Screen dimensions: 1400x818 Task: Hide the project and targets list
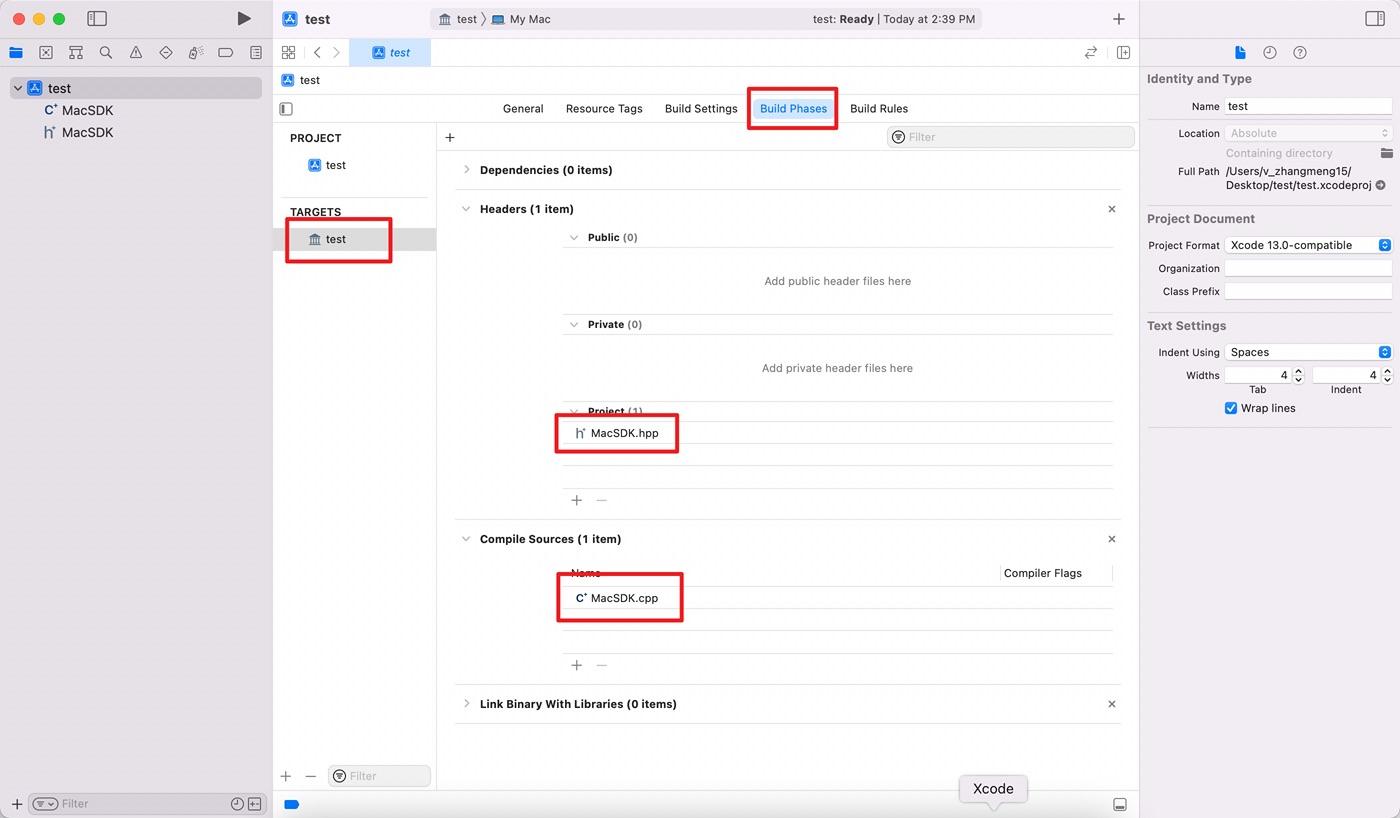click(x=286, y=109)
